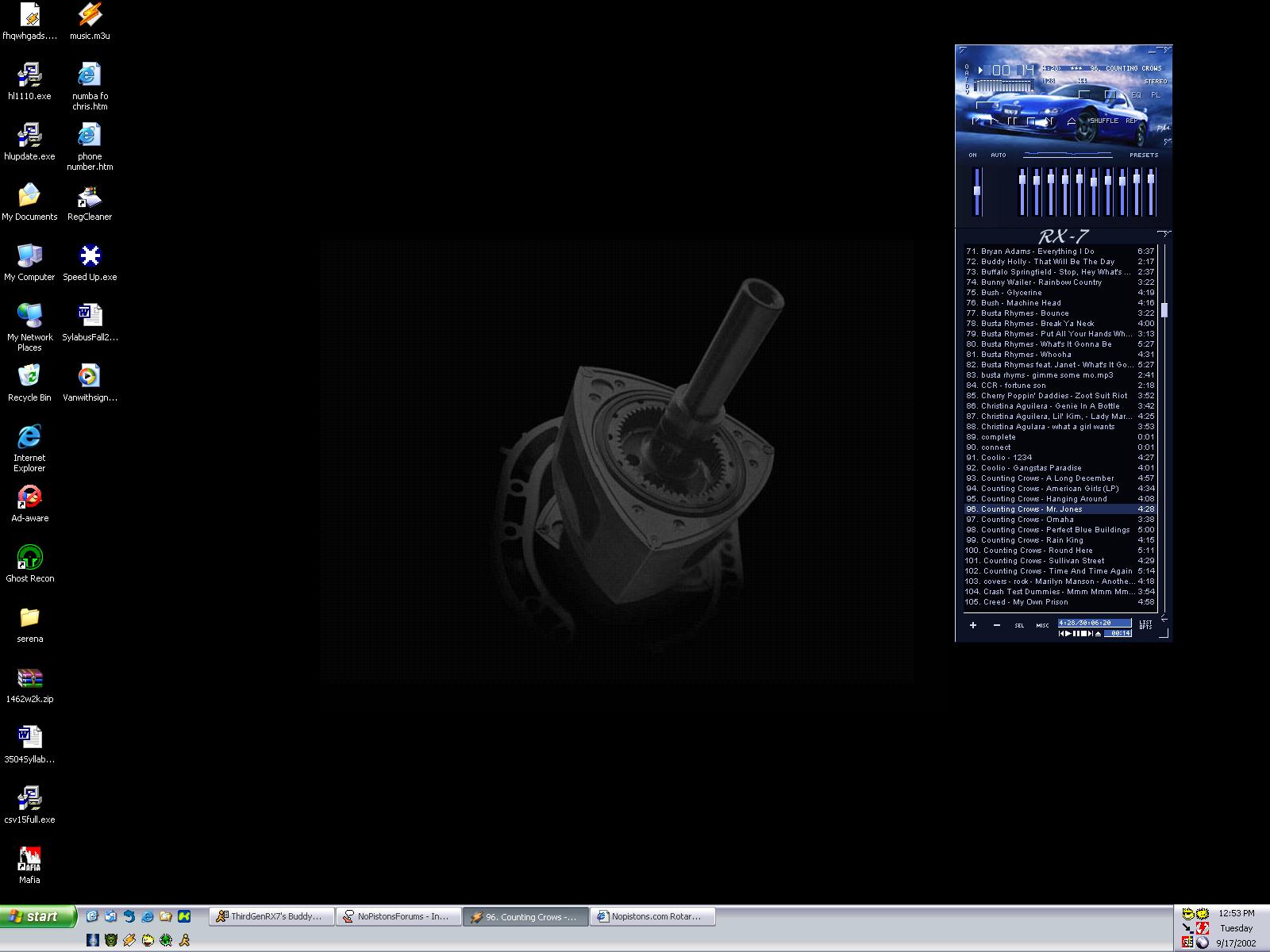Toggle the equalizer ON button
The height and width of the screenshot is (952, 1270).
click(x=972, y=155)
